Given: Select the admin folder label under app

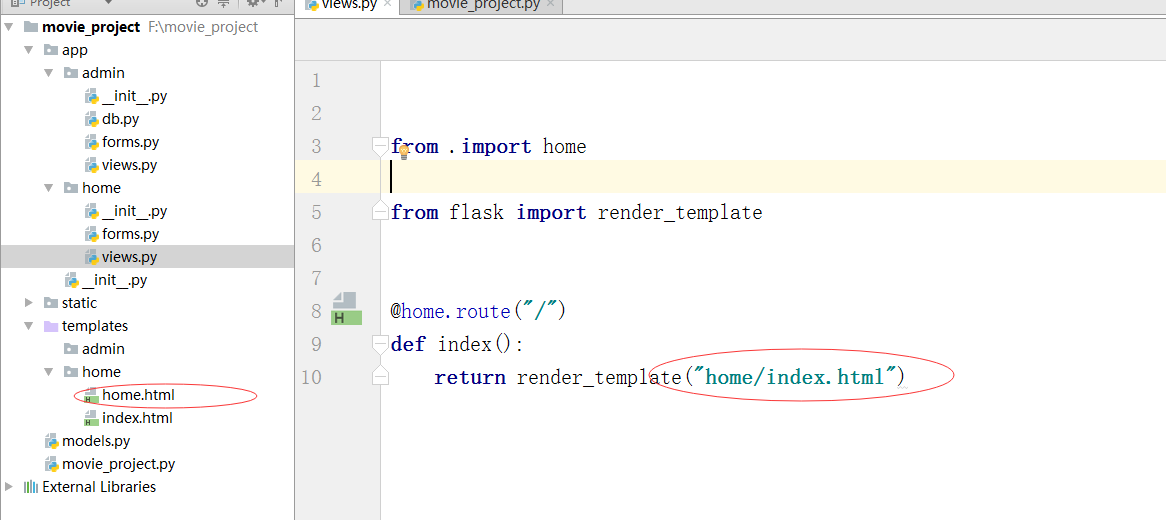Looking at the screenshot, I should [x=103, y=73].
